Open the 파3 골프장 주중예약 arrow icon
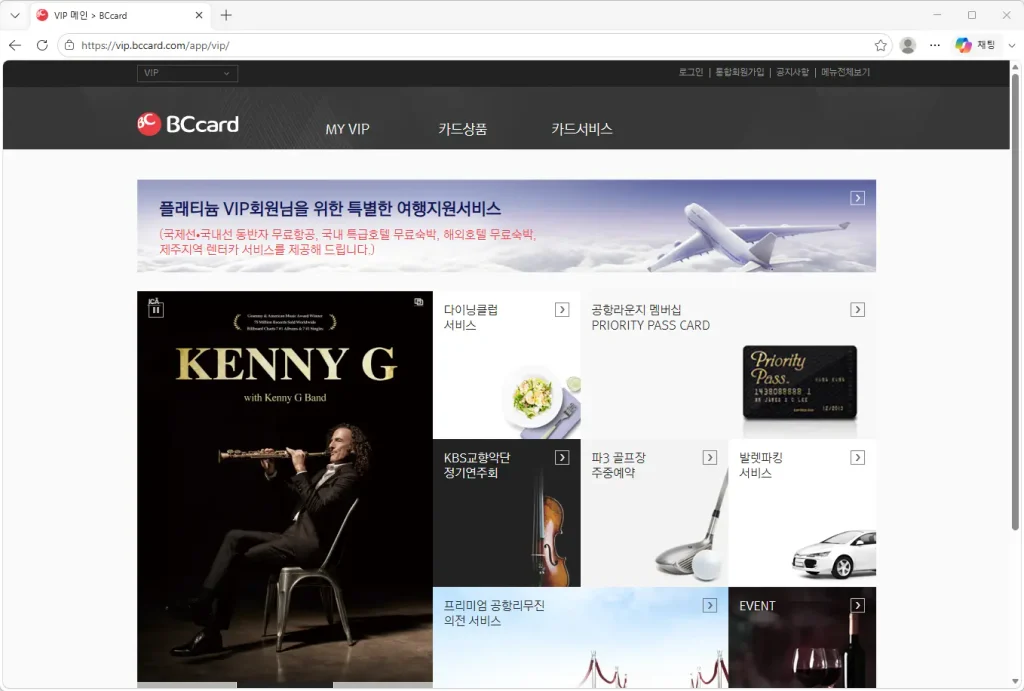This screenshot has height=691, width=1024. coord(710,457)
